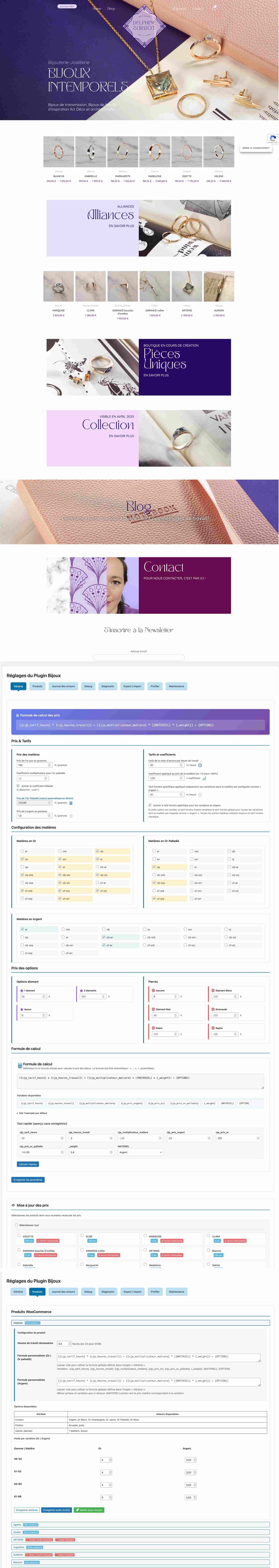
Task: Switch to the Journal des erreurs tab above price formula
Action: [63, 686]
